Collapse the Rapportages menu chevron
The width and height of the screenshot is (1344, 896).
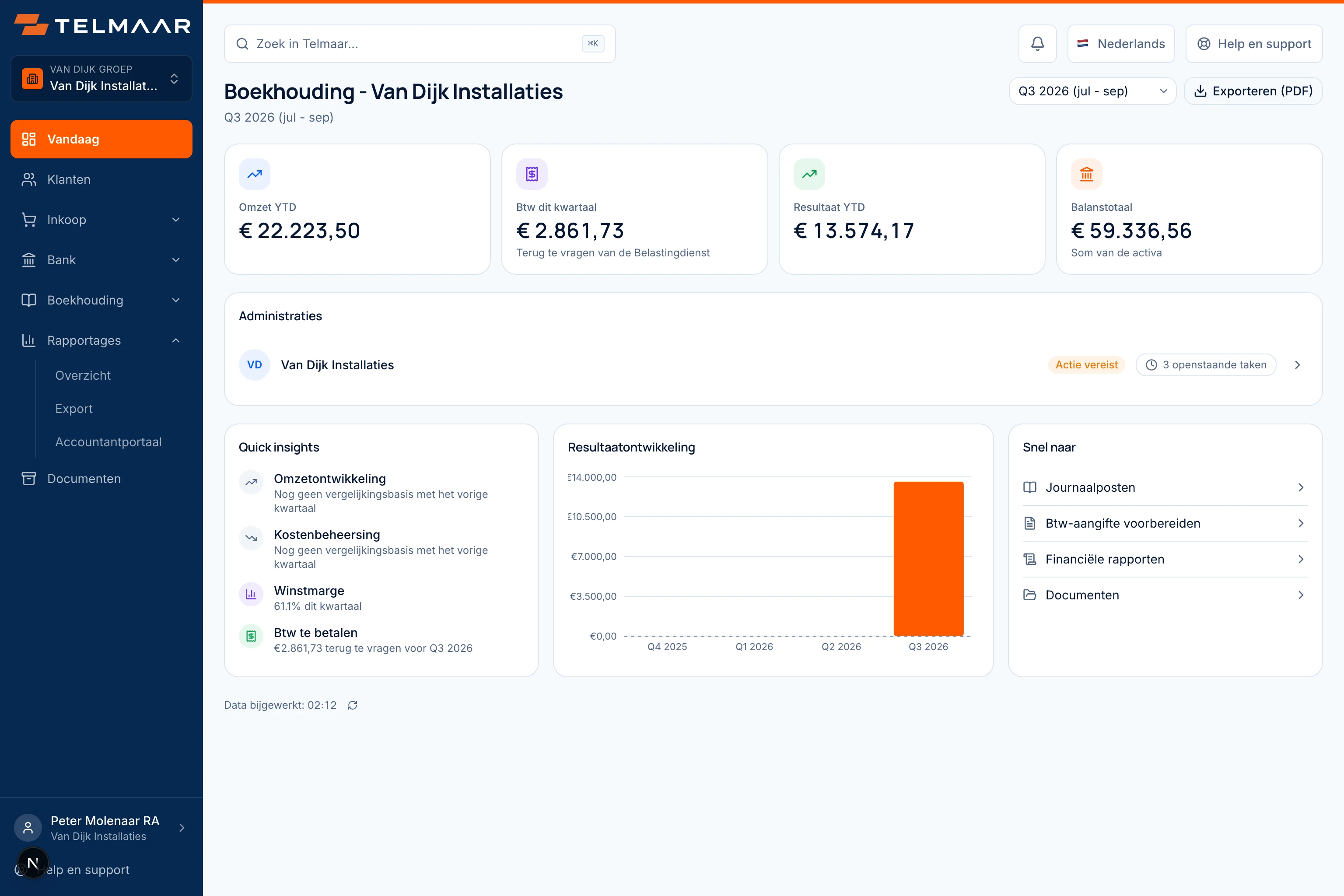click(x=176, y=340)
